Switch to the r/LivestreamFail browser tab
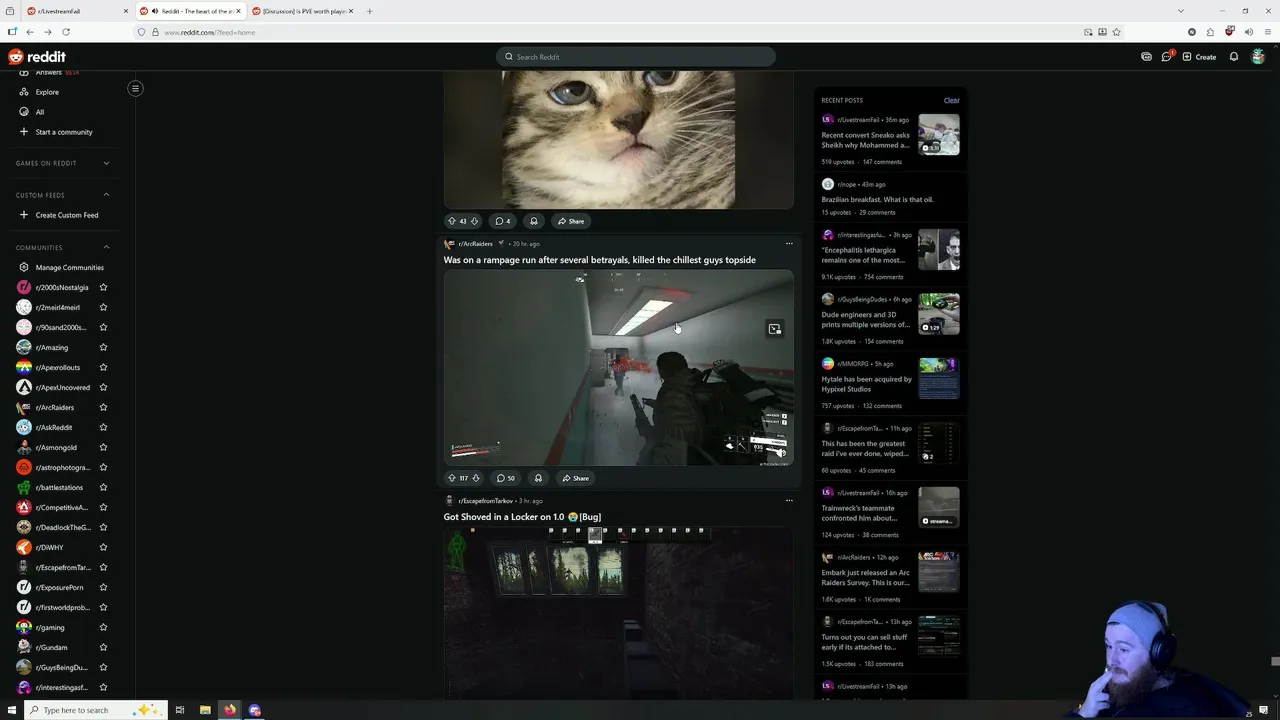The image size is (1280, 720). click(76, 11)
